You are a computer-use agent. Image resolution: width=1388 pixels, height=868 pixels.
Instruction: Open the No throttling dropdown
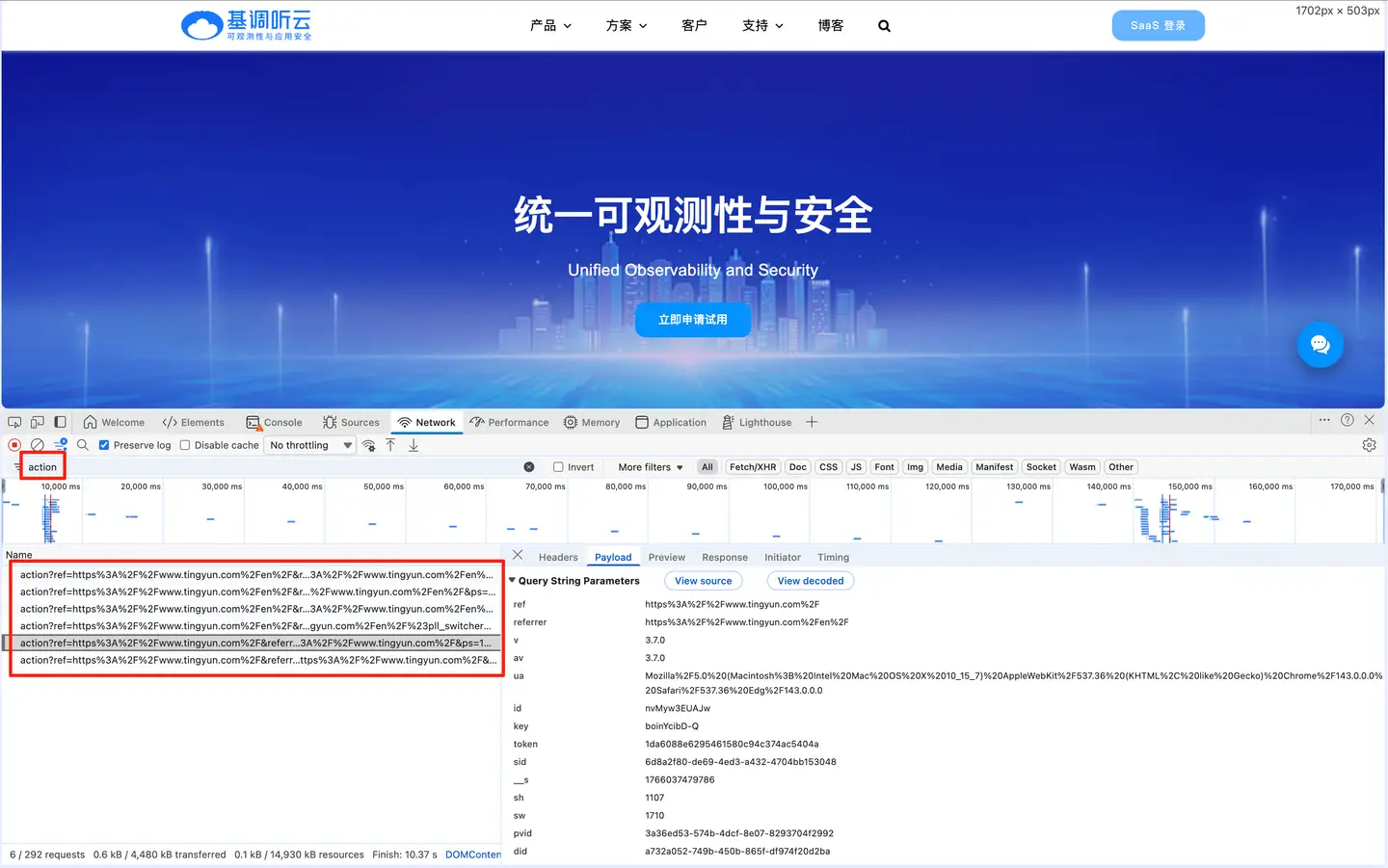[x=310, y=445]
